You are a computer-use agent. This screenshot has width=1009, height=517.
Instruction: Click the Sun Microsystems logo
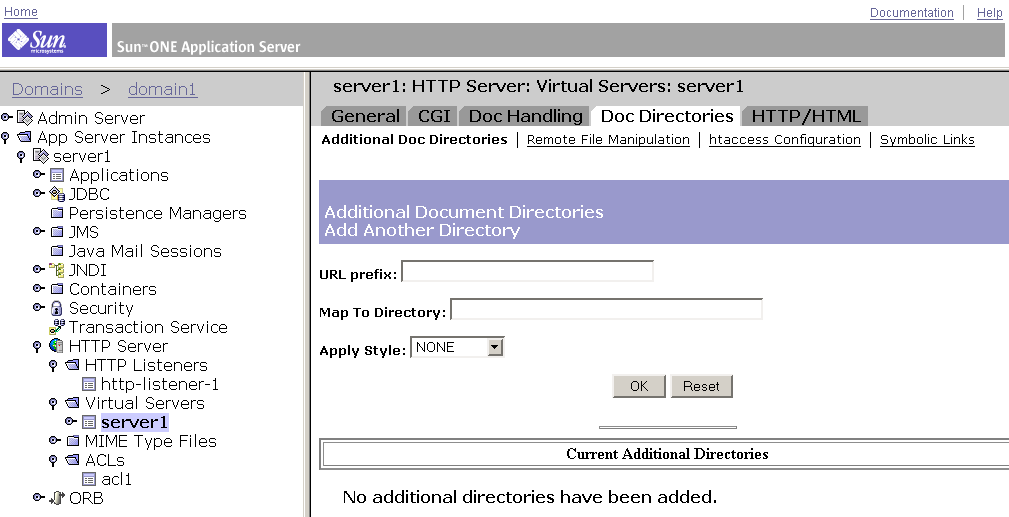point(54,40)
